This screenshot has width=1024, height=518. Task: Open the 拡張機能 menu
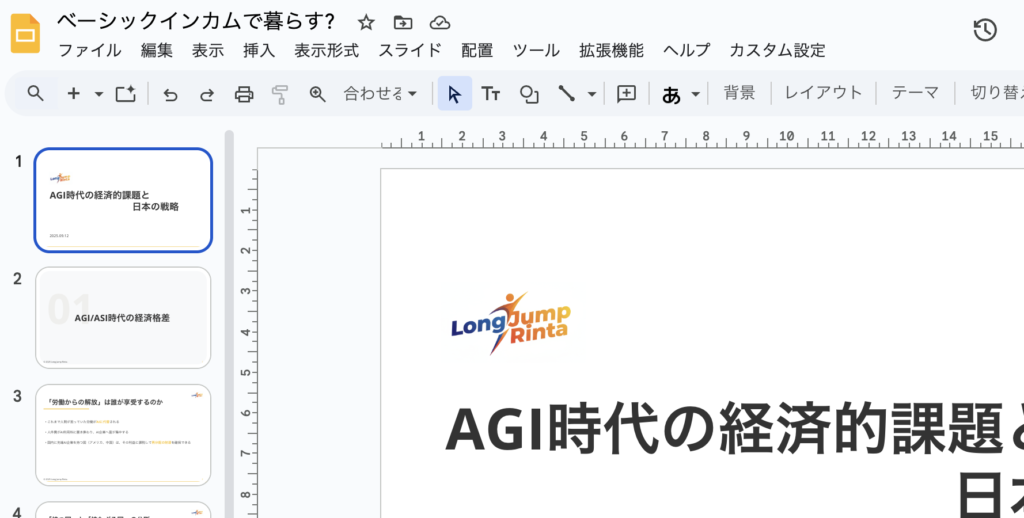point(611,50)
